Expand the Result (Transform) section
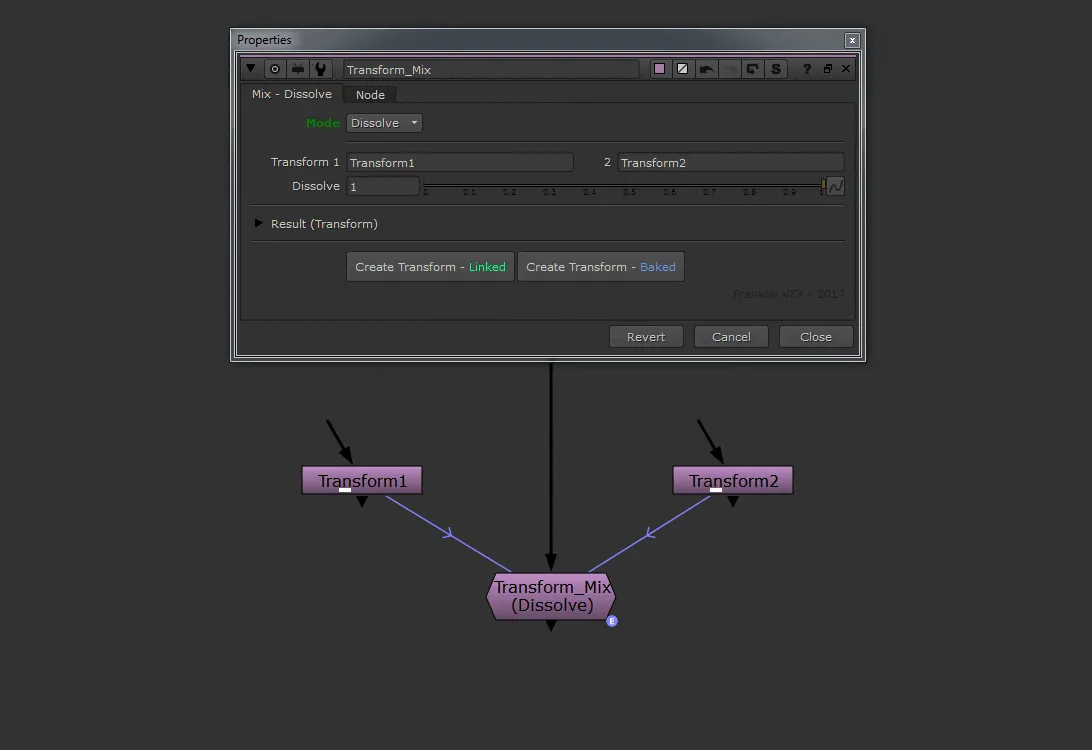 (x=258, y=223)
